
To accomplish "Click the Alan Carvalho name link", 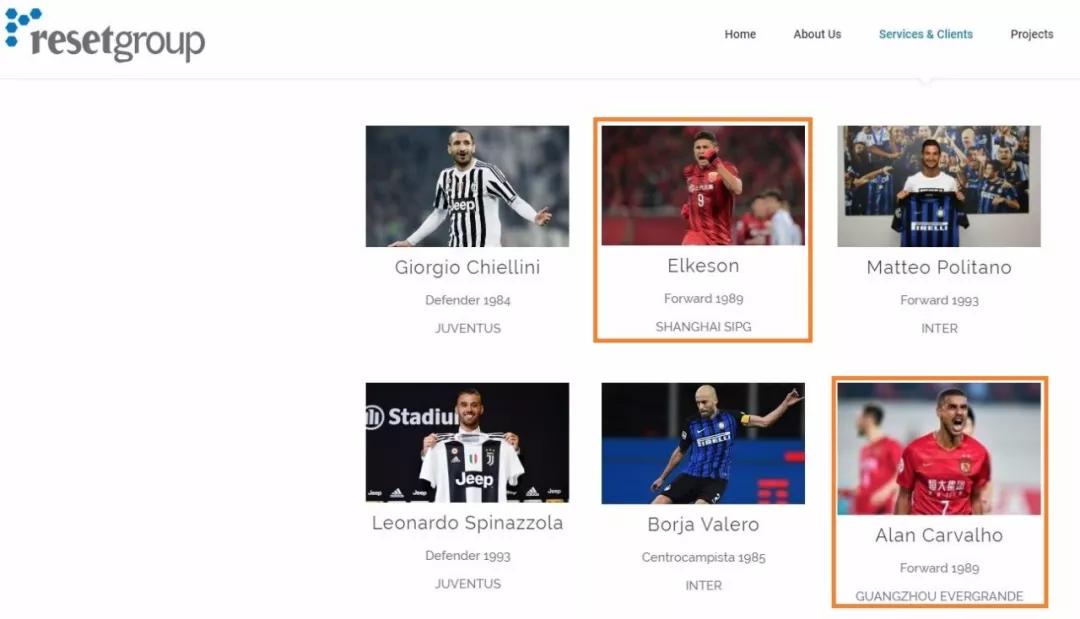I will click(939, 536).
